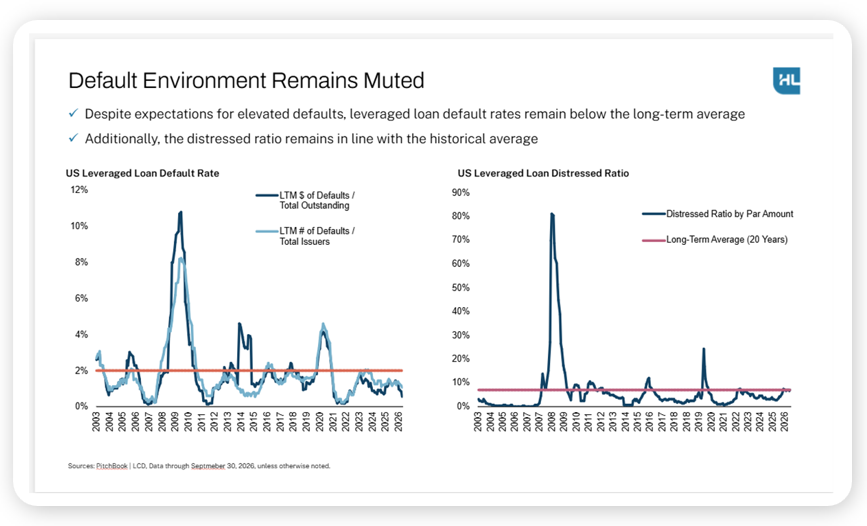Click the 2020 spike in the distressed ratio chart
This screenshot has width=867, height=526.
703,350
